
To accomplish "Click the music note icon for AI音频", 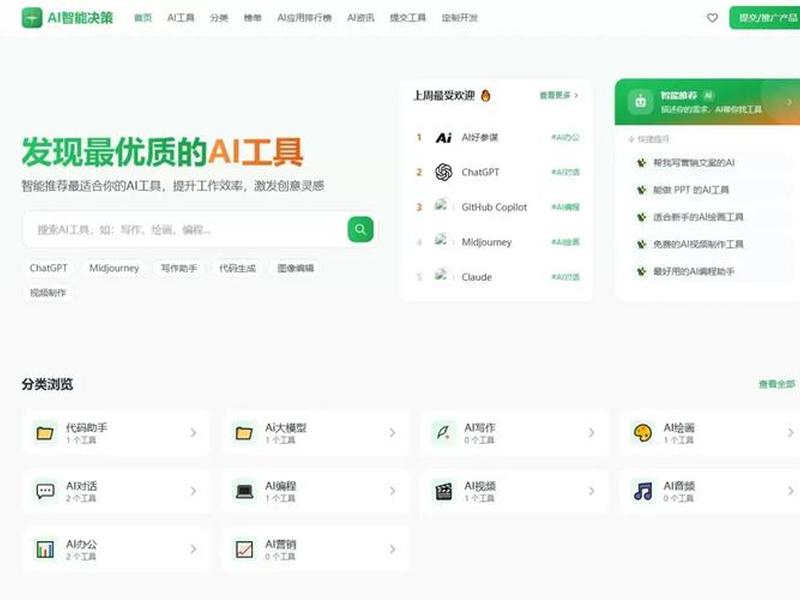I will coord(642,491).
